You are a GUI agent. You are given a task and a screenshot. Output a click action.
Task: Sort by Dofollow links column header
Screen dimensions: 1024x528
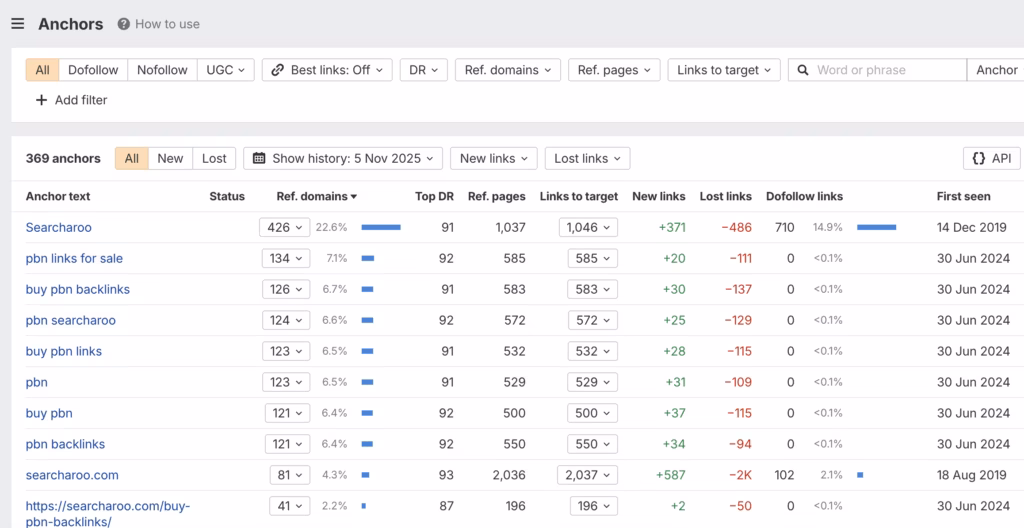805,196
